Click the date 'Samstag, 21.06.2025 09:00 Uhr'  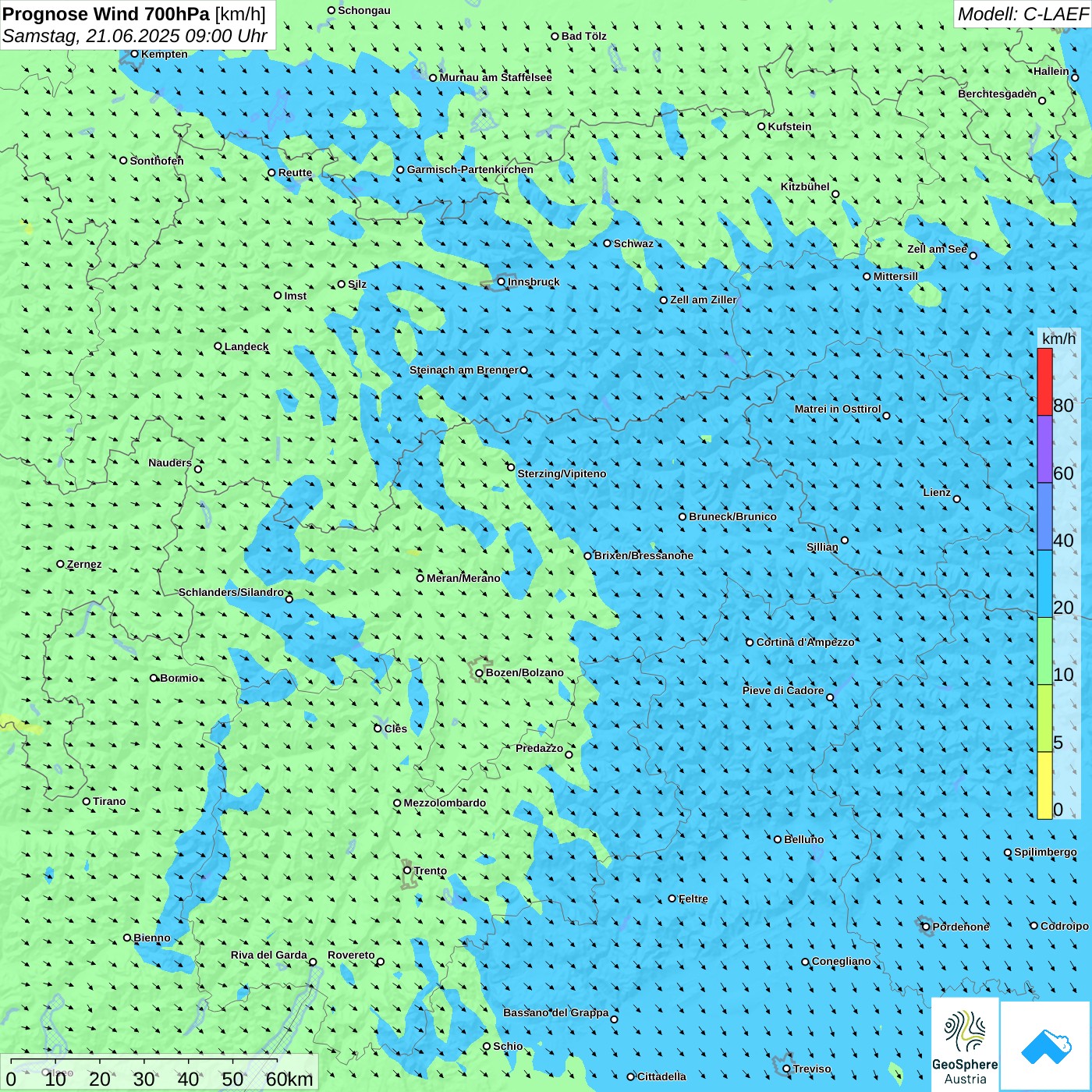135,36
